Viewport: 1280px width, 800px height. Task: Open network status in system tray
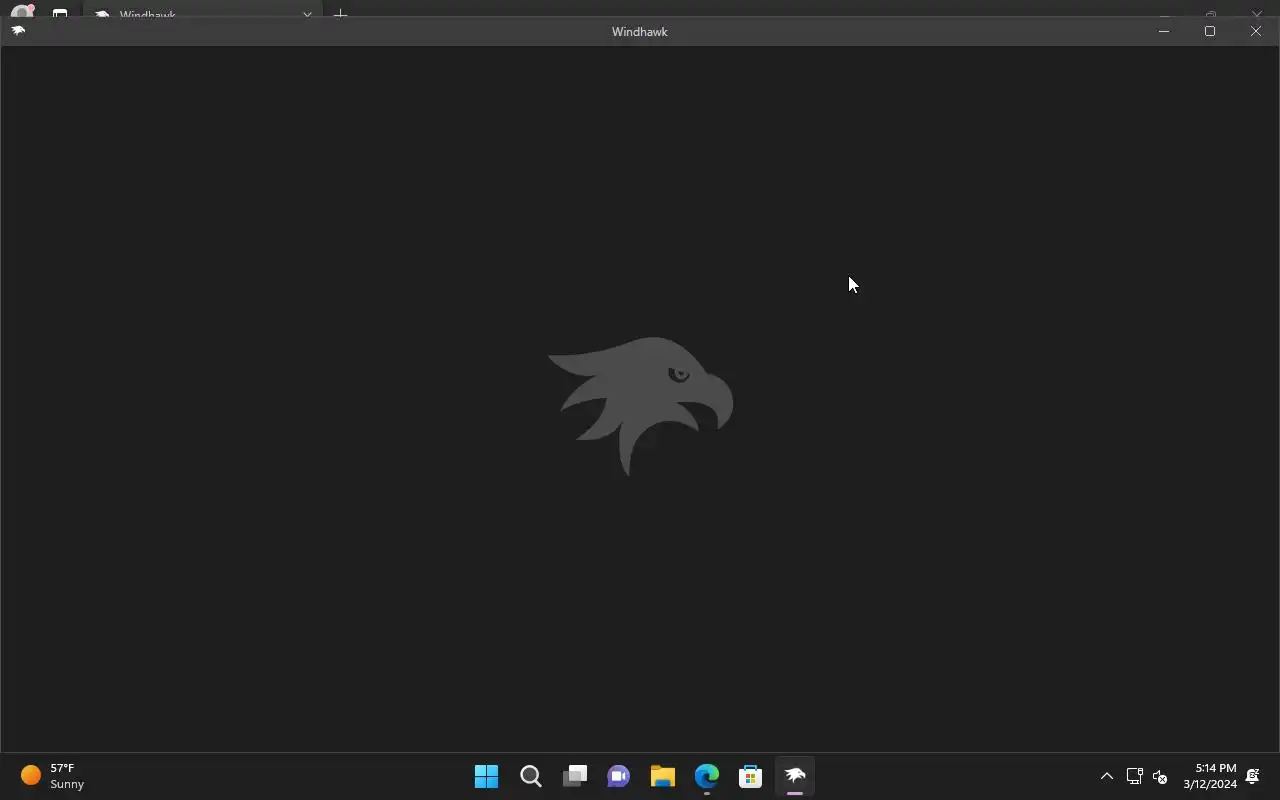coord(1134,776)
